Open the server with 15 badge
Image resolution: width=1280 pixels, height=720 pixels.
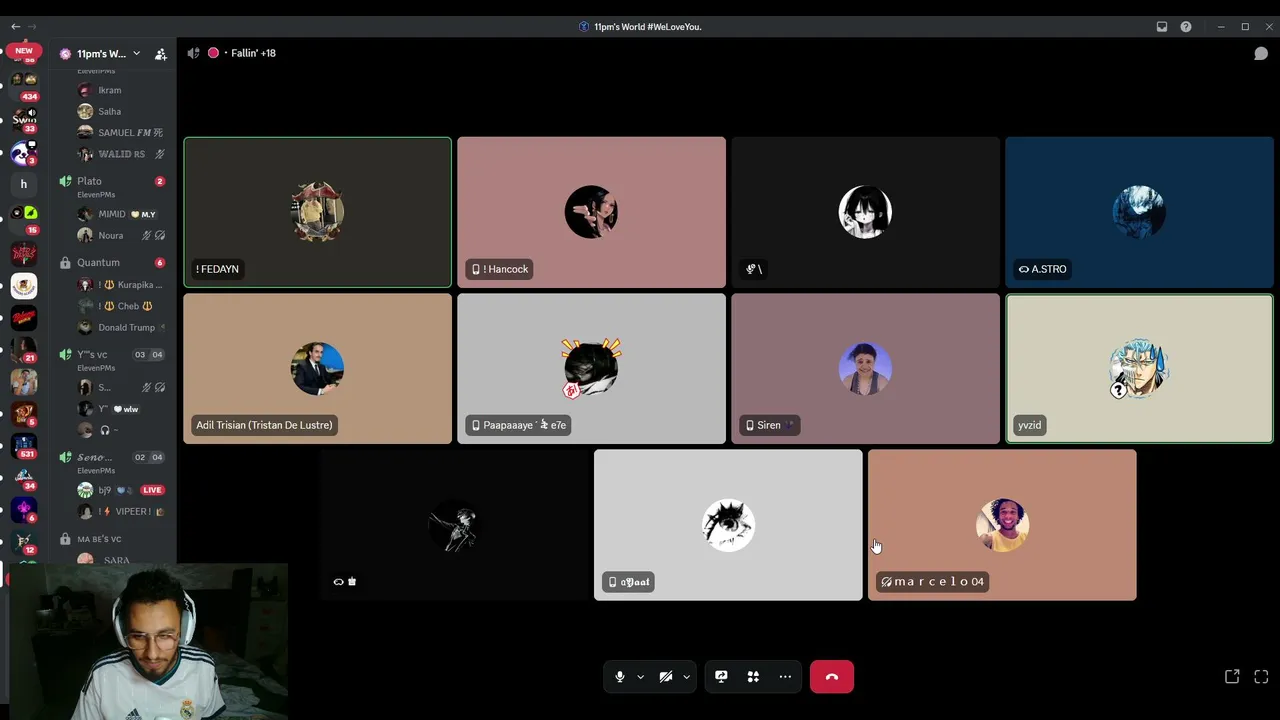click(x=24, y=218)
